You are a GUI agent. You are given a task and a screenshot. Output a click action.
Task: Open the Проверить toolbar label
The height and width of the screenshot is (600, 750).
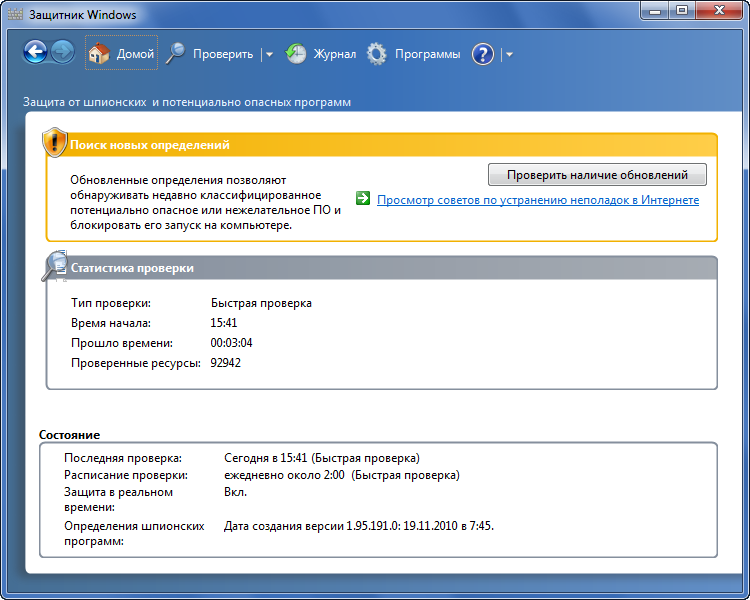point(223,54)
